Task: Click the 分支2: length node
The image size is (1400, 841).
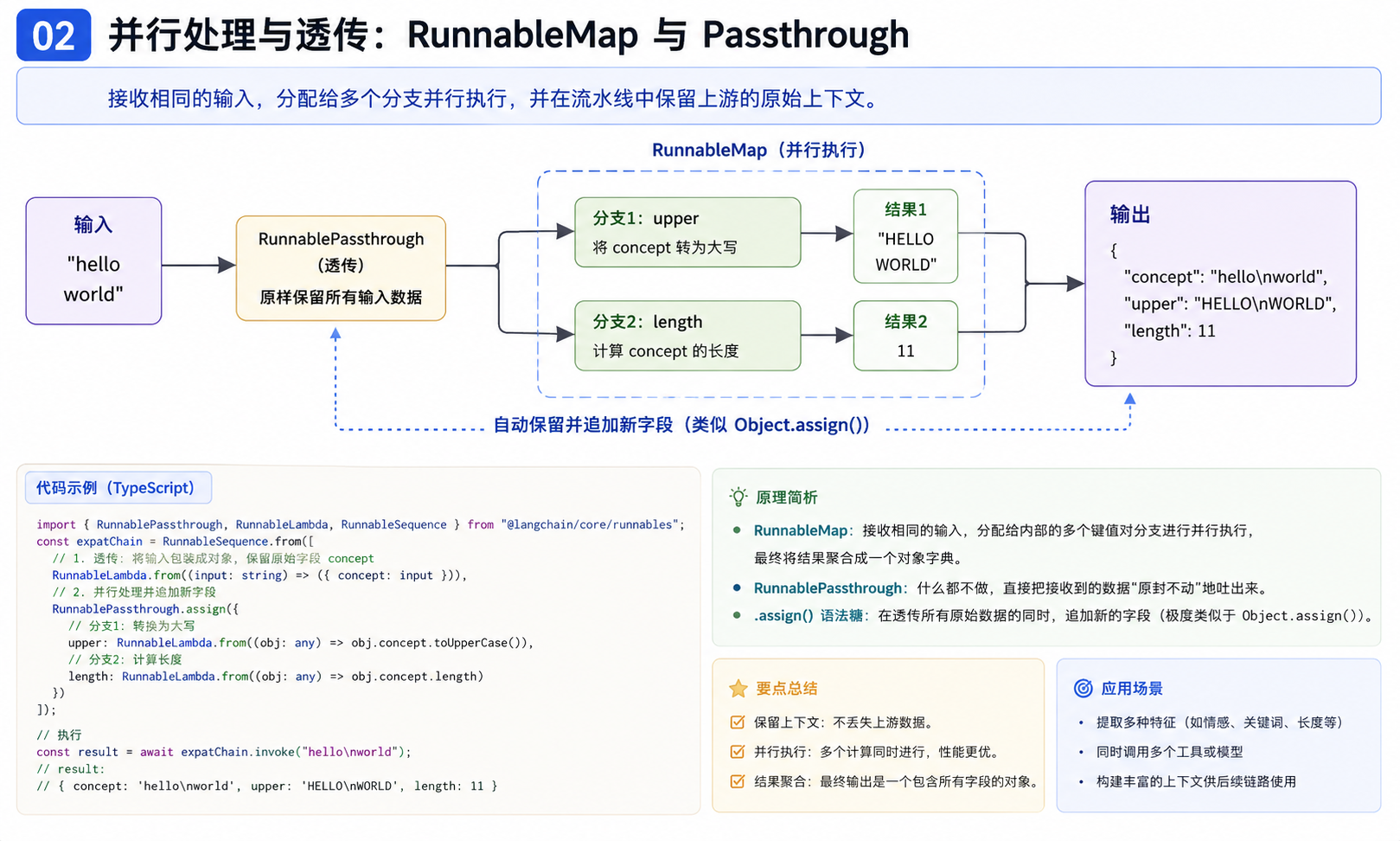Action: coord(687,336)
